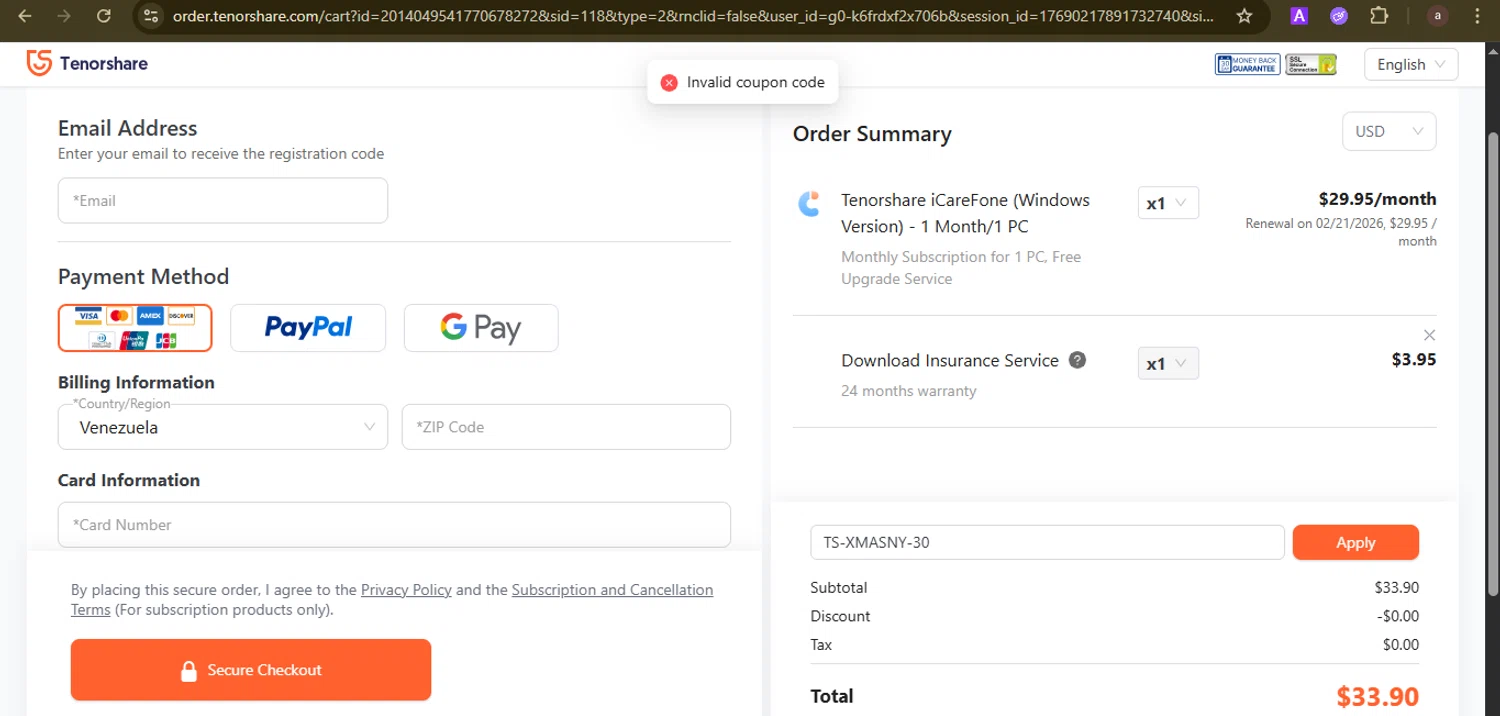Viewport: 1500px width, 716px height.
Task: Click the Renewal on 02/21/2026 text
Action: click(1341, 232)
